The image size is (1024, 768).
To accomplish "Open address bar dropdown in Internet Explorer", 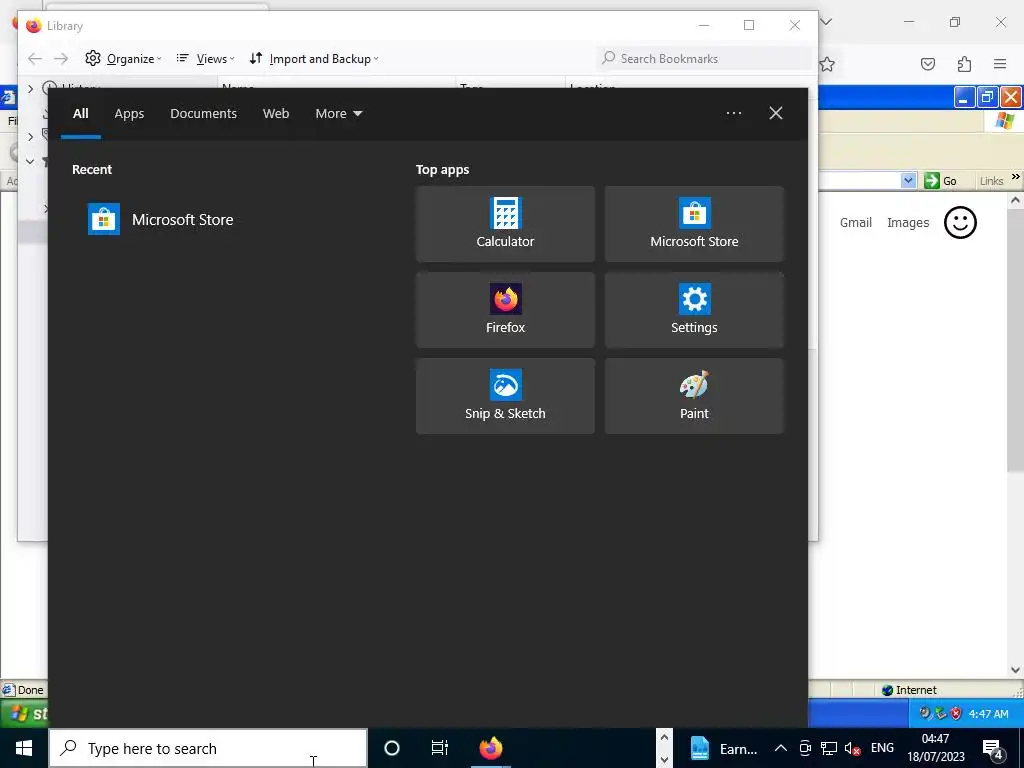I will (908, 181).
